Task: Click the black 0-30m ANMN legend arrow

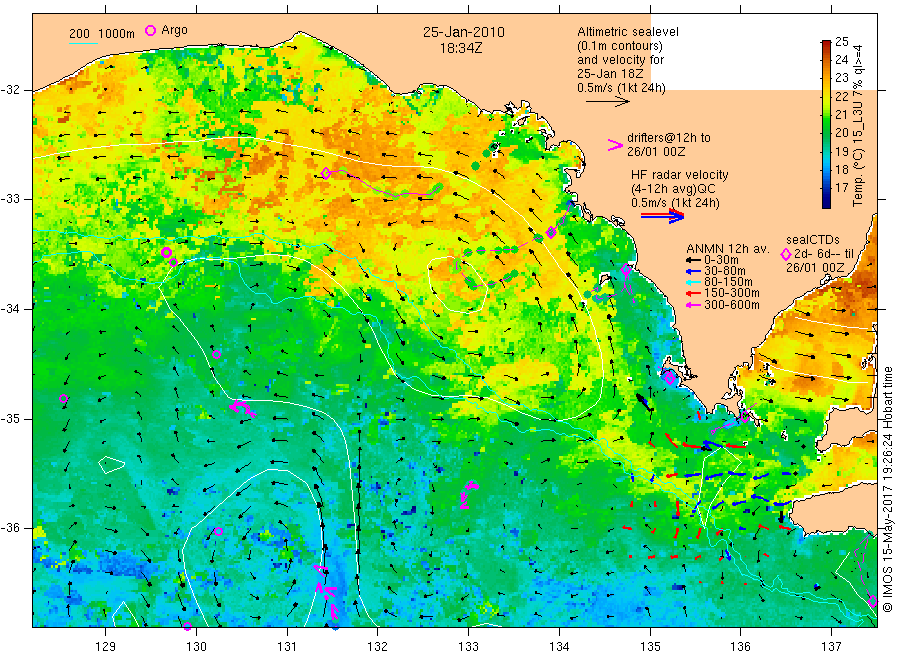Action: (693, 260)
